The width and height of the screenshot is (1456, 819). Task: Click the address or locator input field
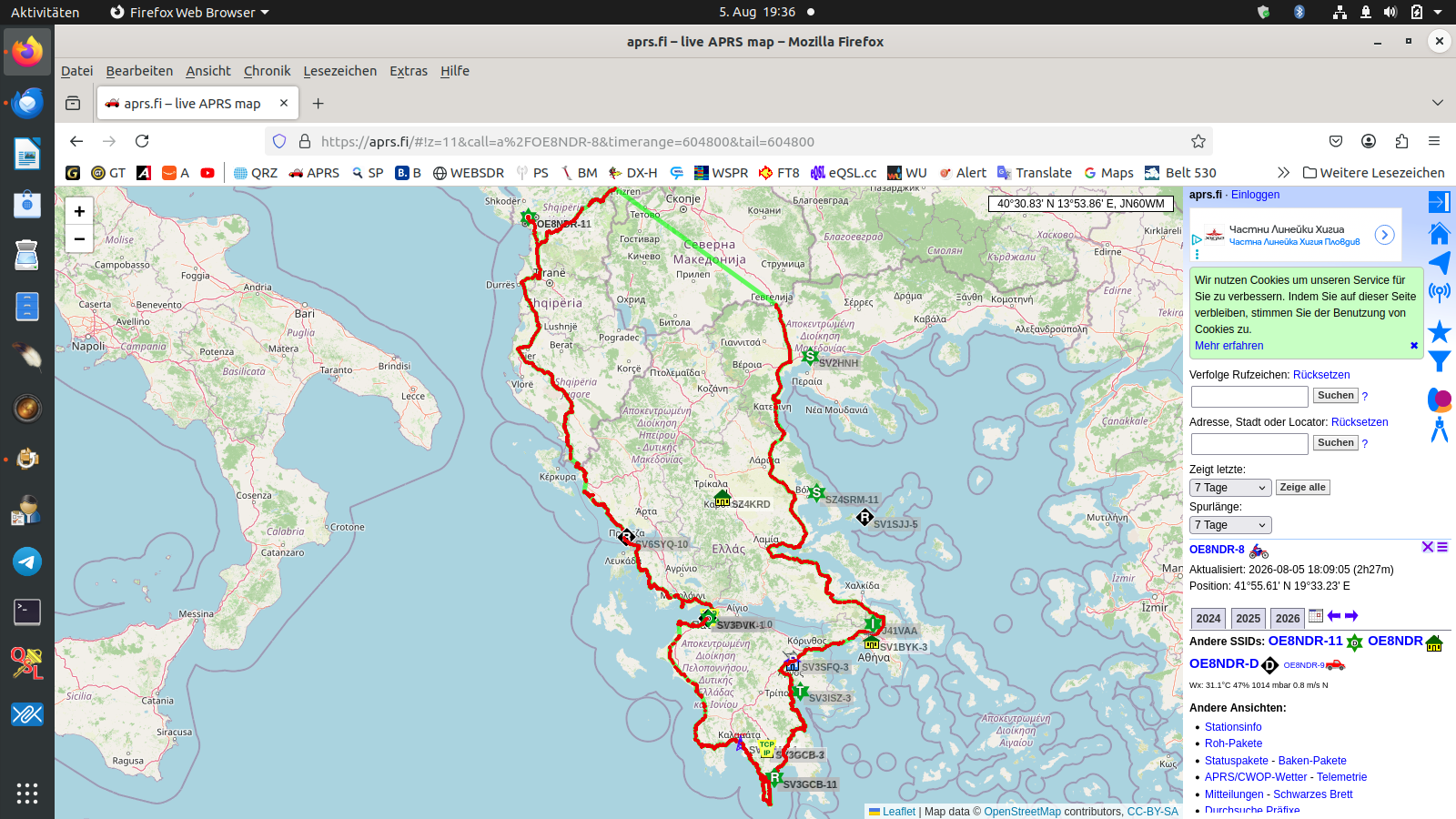point(1249,444)
